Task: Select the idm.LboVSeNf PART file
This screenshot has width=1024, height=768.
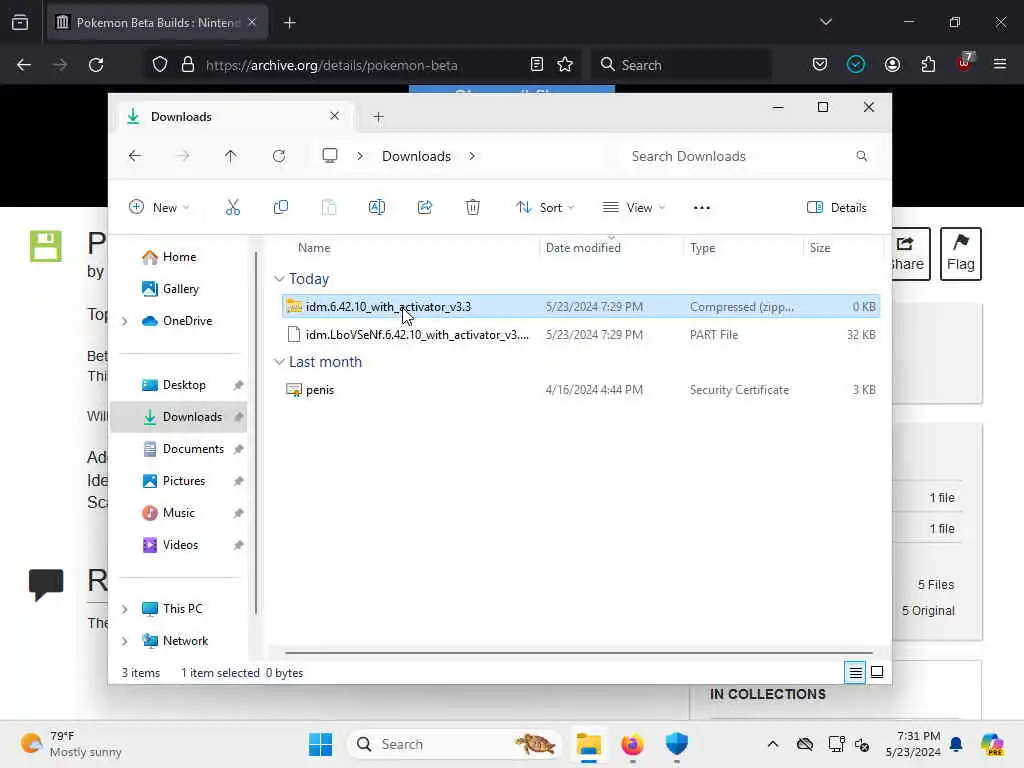Action: coord(581,335)
